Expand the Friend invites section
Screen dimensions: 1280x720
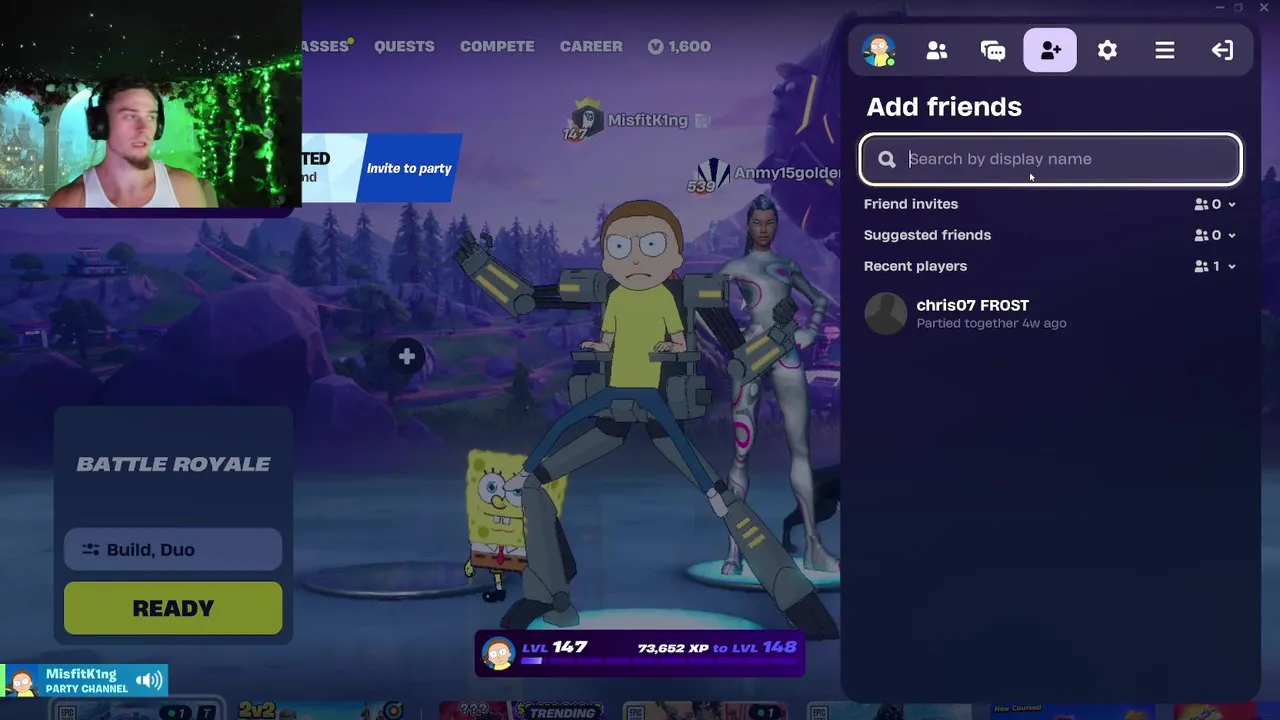coord(1050,204)
